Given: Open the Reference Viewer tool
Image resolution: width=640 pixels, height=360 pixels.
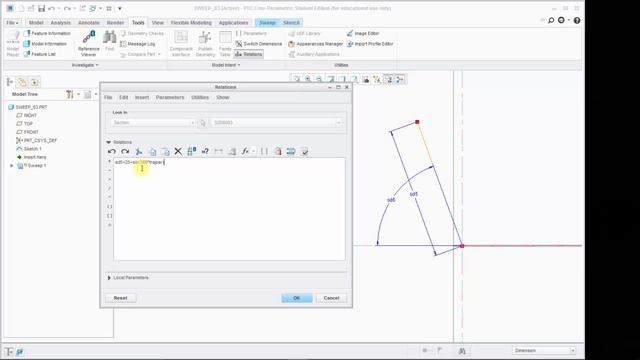Looking at the screenshot, I should (x=89, y=43).
